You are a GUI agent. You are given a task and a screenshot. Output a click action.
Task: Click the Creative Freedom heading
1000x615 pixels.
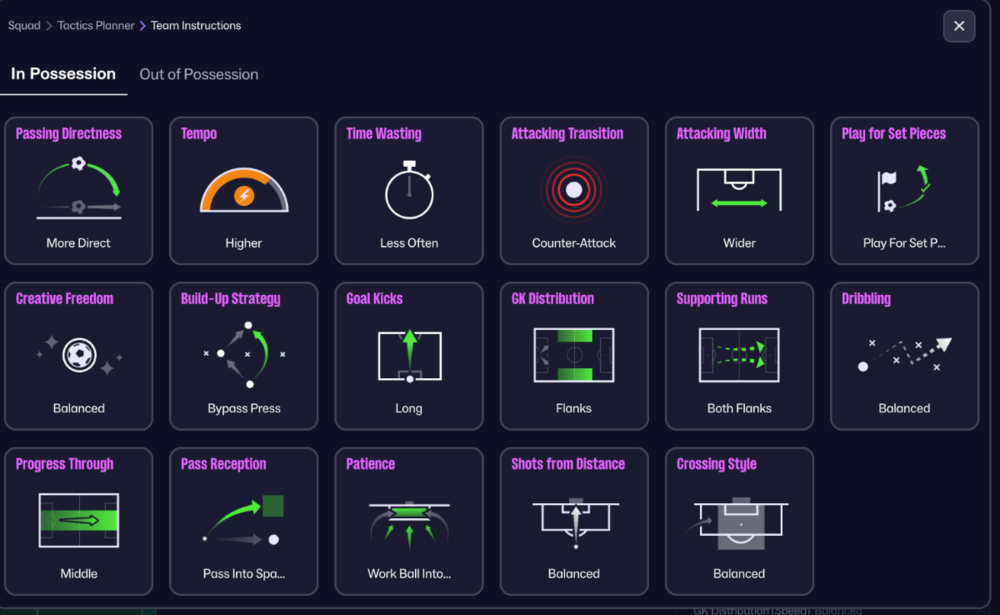pos(64,299)
